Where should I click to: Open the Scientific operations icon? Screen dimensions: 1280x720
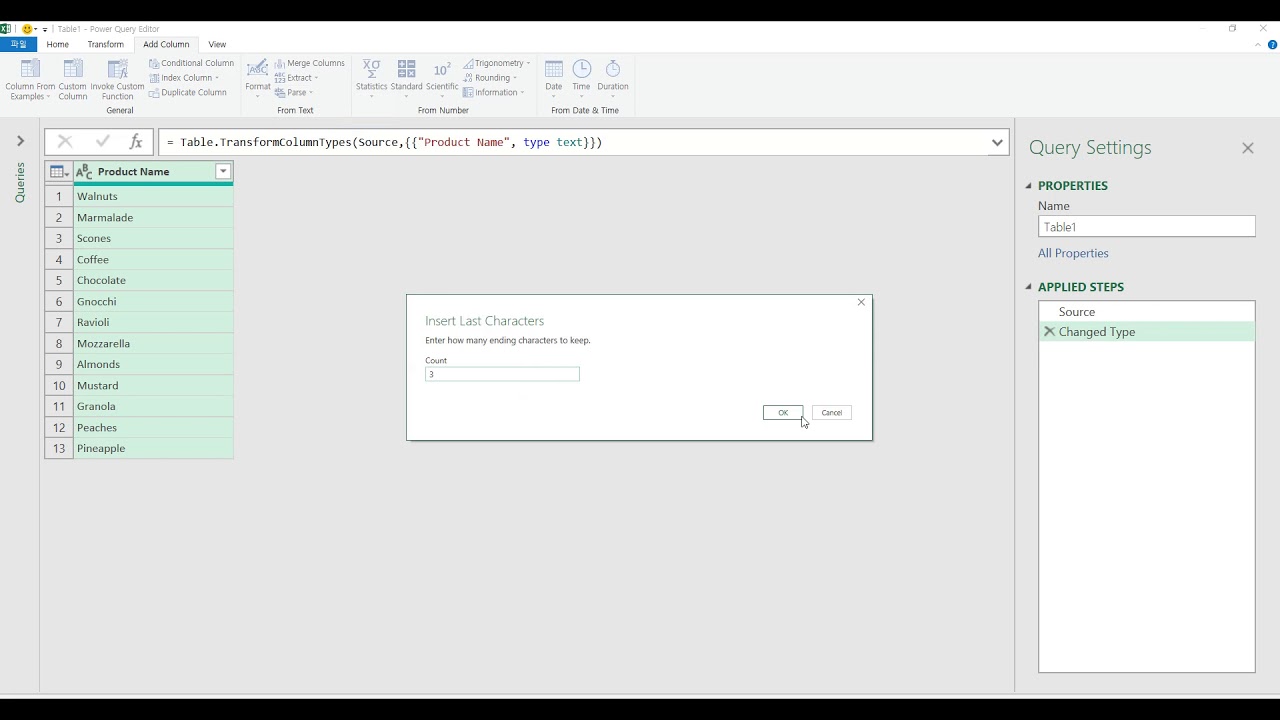442,69
